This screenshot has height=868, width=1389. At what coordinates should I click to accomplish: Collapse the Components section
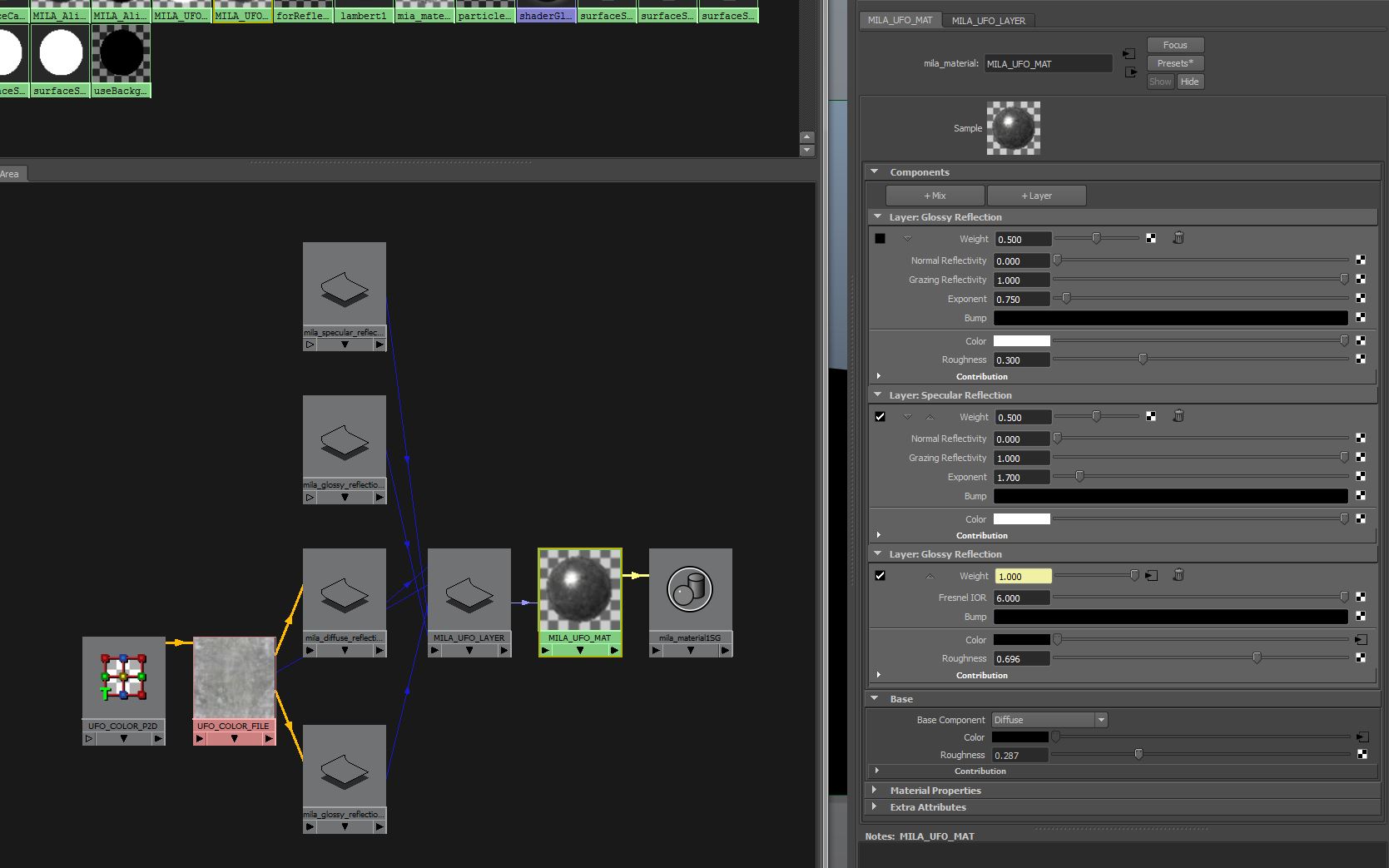click(x=874, y=171)
